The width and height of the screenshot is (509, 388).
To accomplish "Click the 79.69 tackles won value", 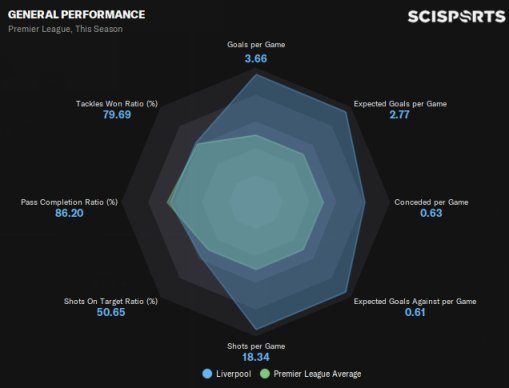I will [117, 115].
